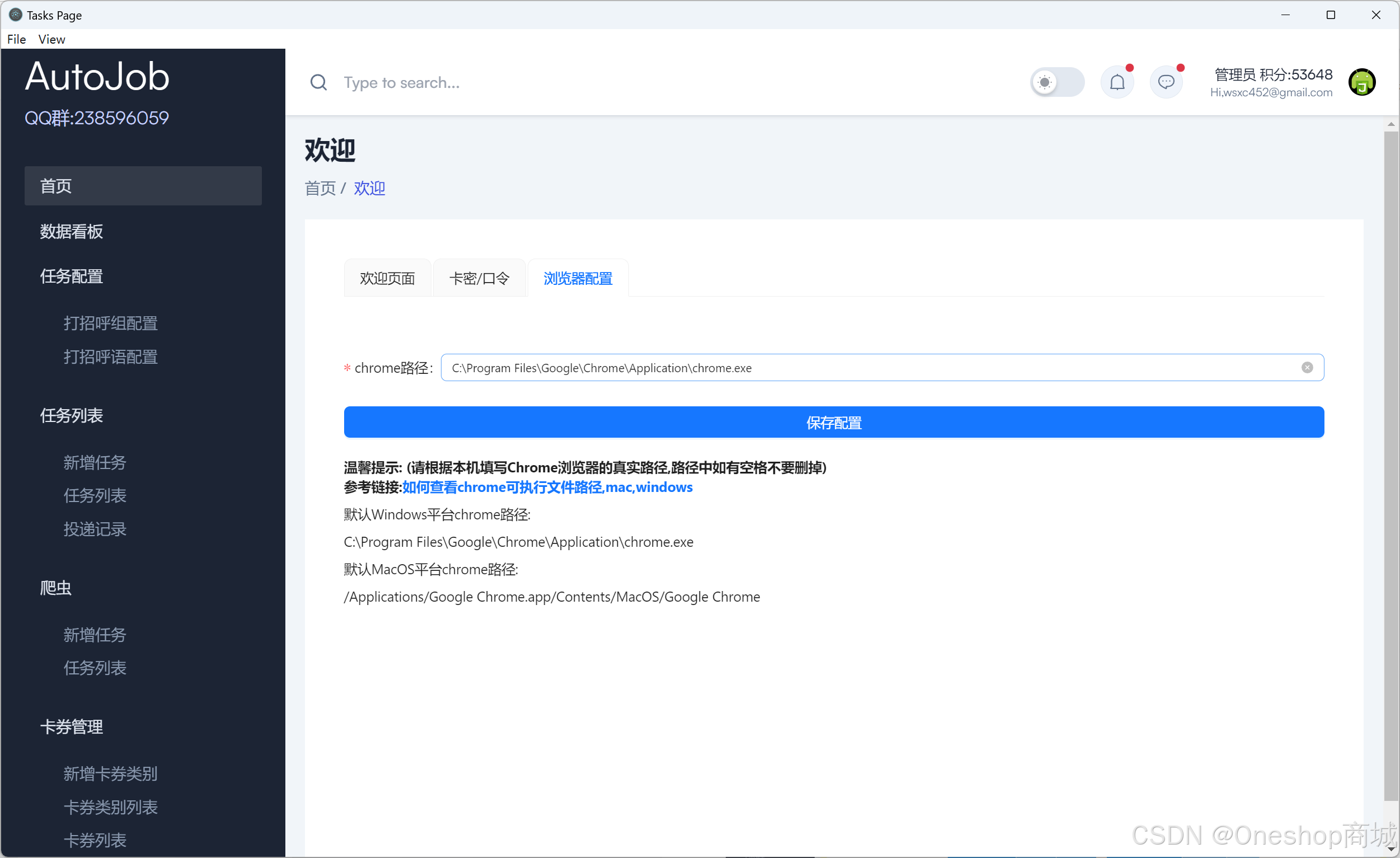This screenshot has width=1400, height=858.
Task: Expand the 卡券管理 sidebar section
Action: [72, 726]
